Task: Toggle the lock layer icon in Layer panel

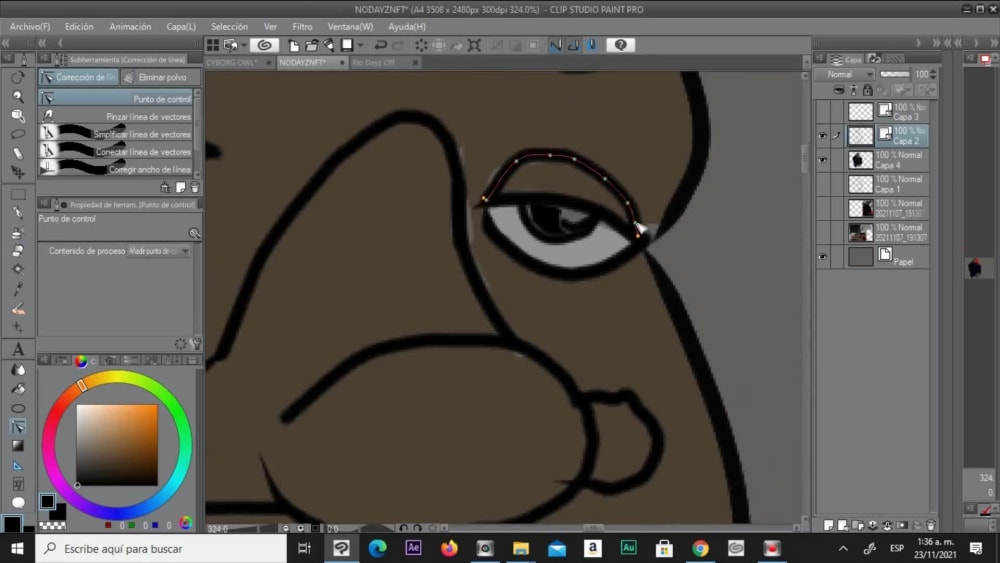Action: [867, 90]
